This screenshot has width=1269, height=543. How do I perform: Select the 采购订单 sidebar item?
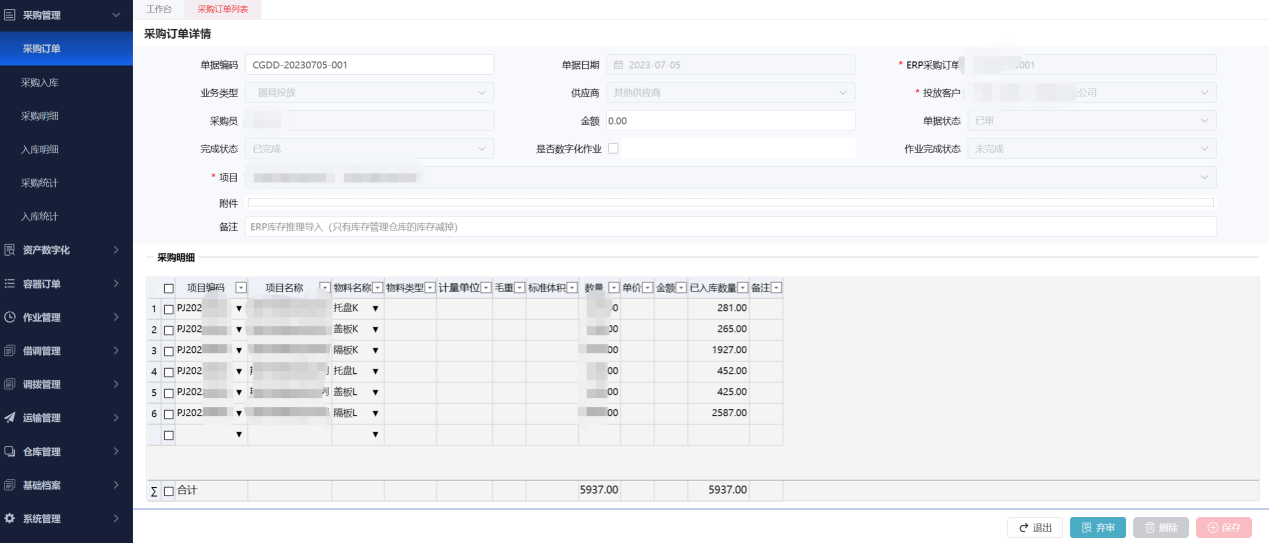coord(66,49)
